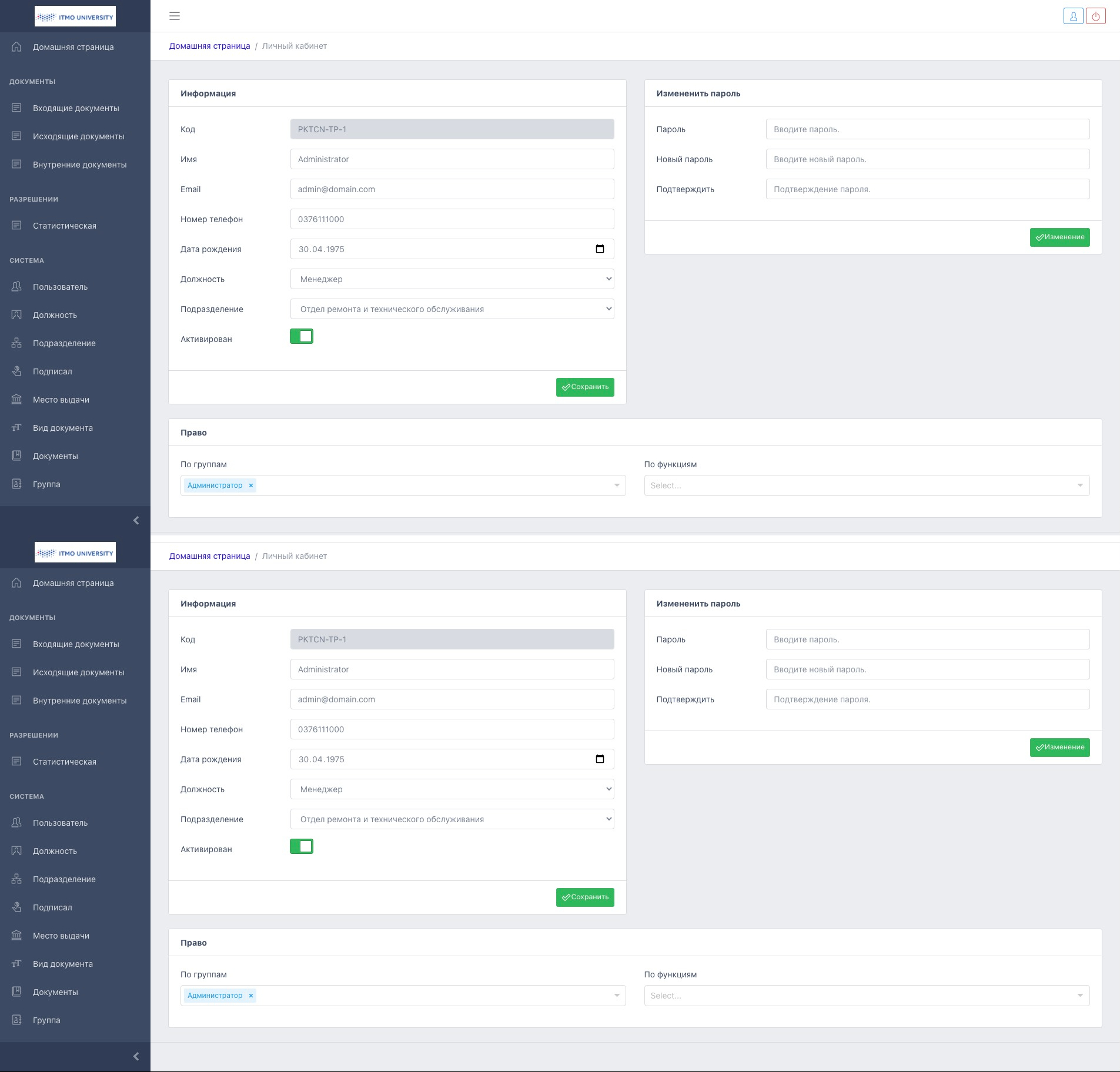Image resolution: width=1120 pixels, height=1072 pixels.
Task: Open first Входящие документы in sidebar
Action: click(x=76, y=108)
